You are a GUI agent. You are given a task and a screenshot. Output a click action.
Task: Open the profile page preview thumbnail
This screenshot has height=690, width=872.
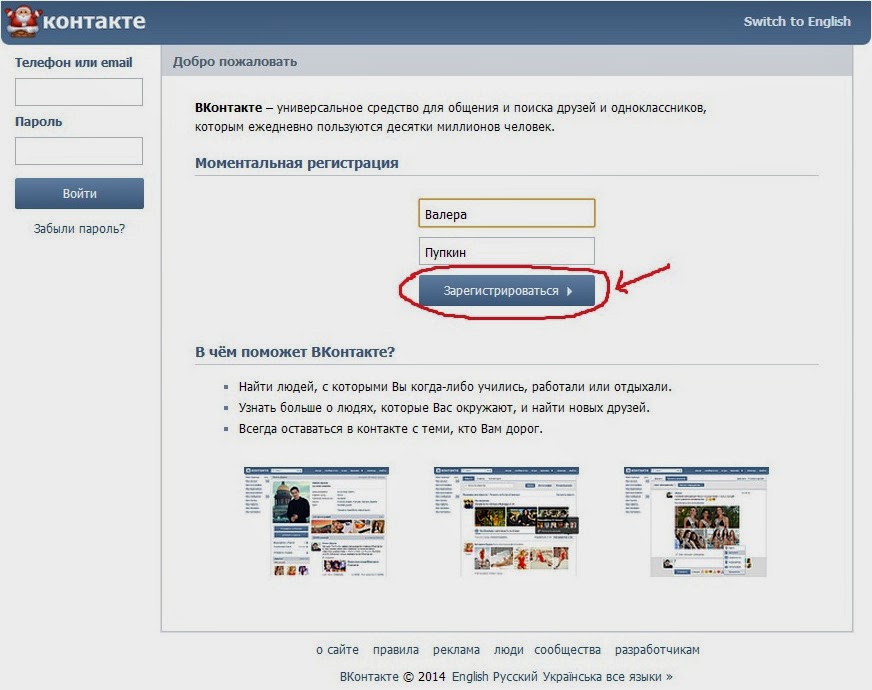pyautogui.click(x=316, y=521)
